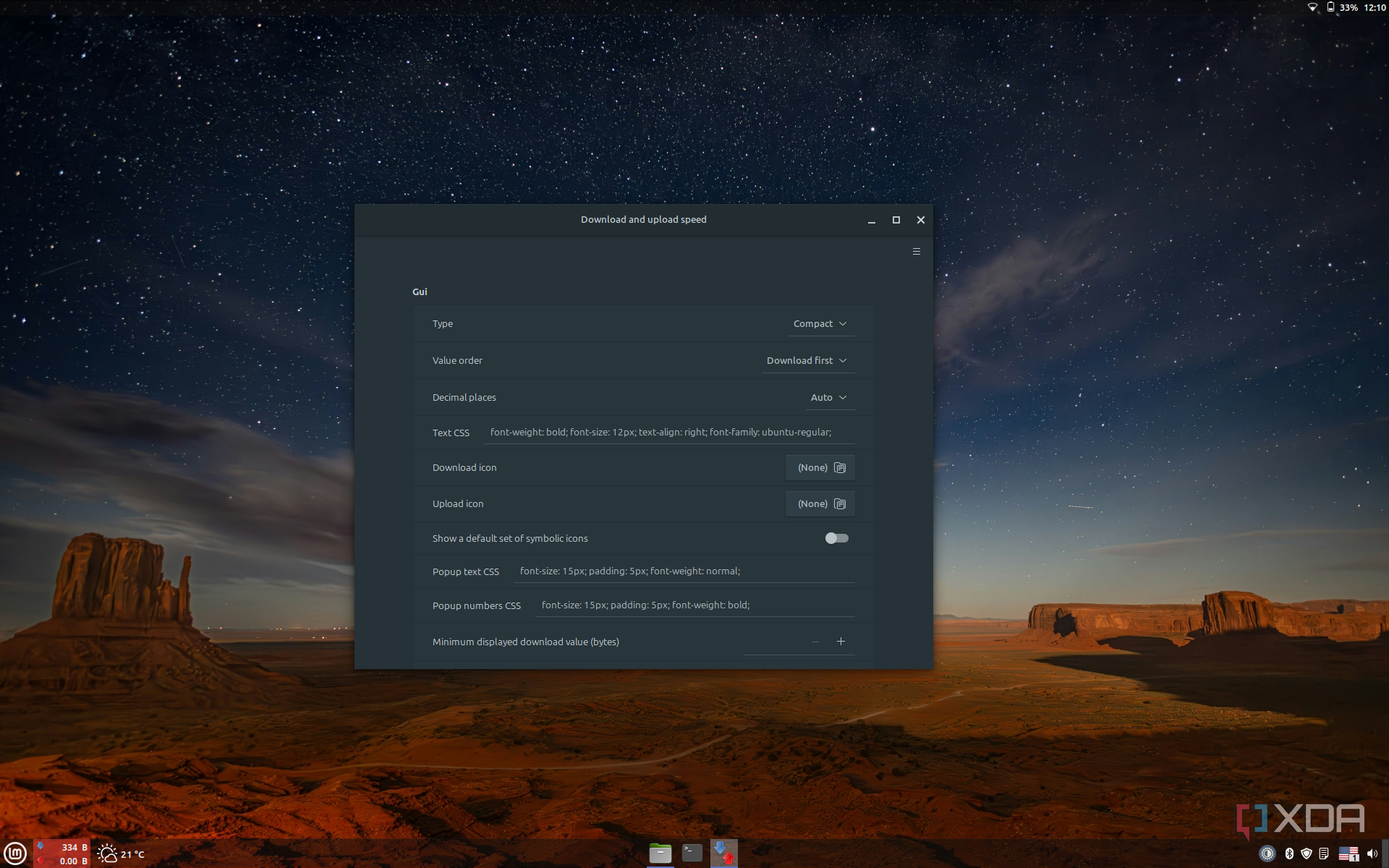Click the window title Download and upload speed
Image resolution: width=1389 pixels, height=868 pixels.
coord(643,220)
